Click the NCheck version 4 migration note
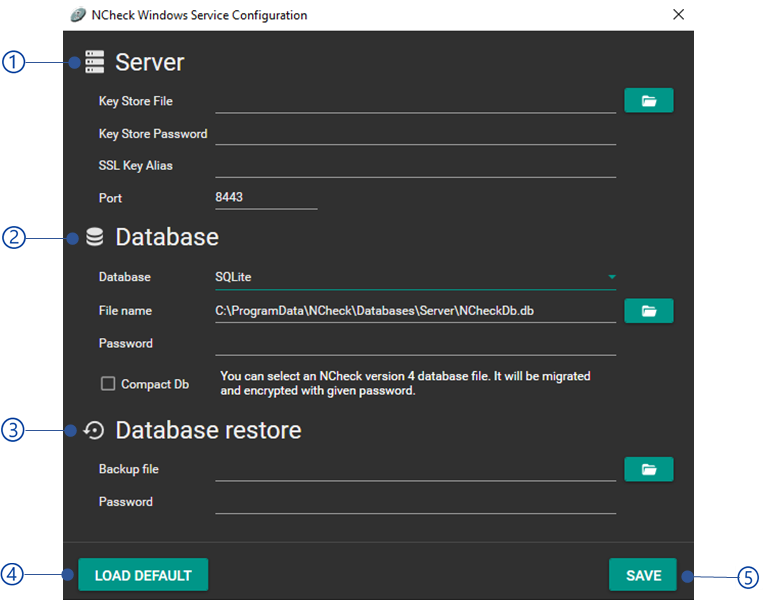 (x=405, y=383)
